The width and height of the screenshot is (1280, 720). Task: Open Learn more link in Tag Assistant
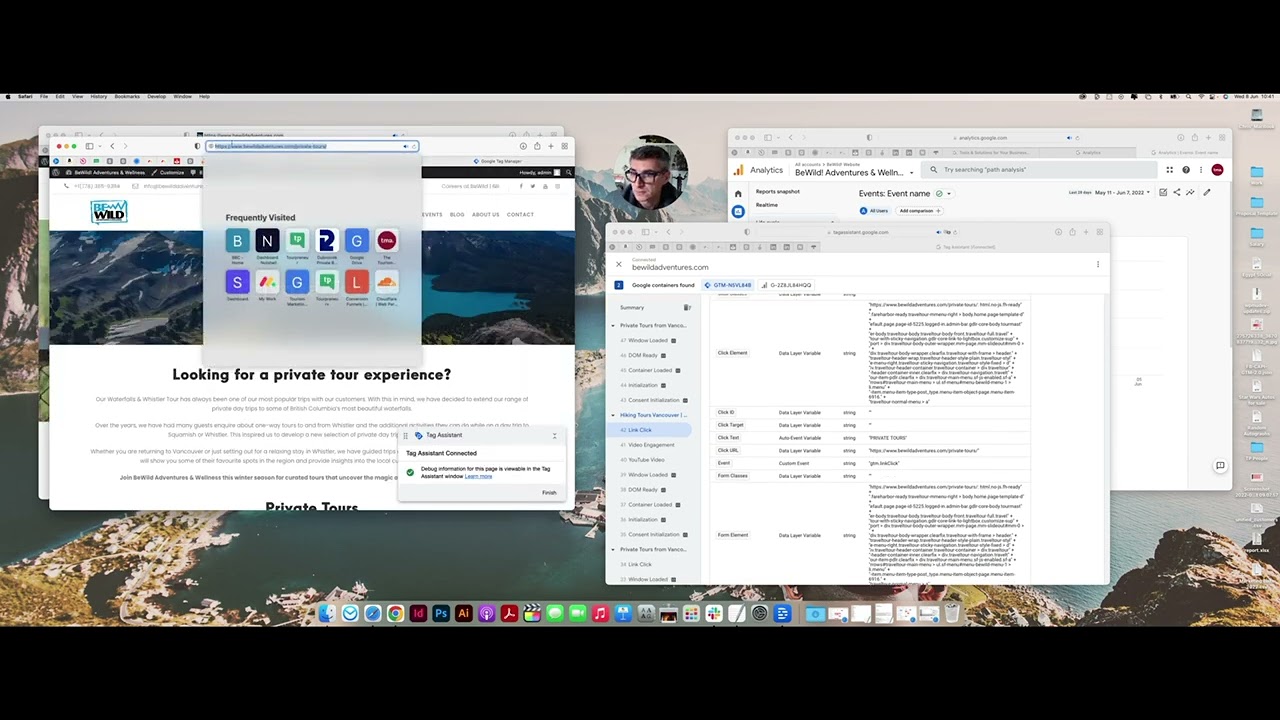(478, 477)
